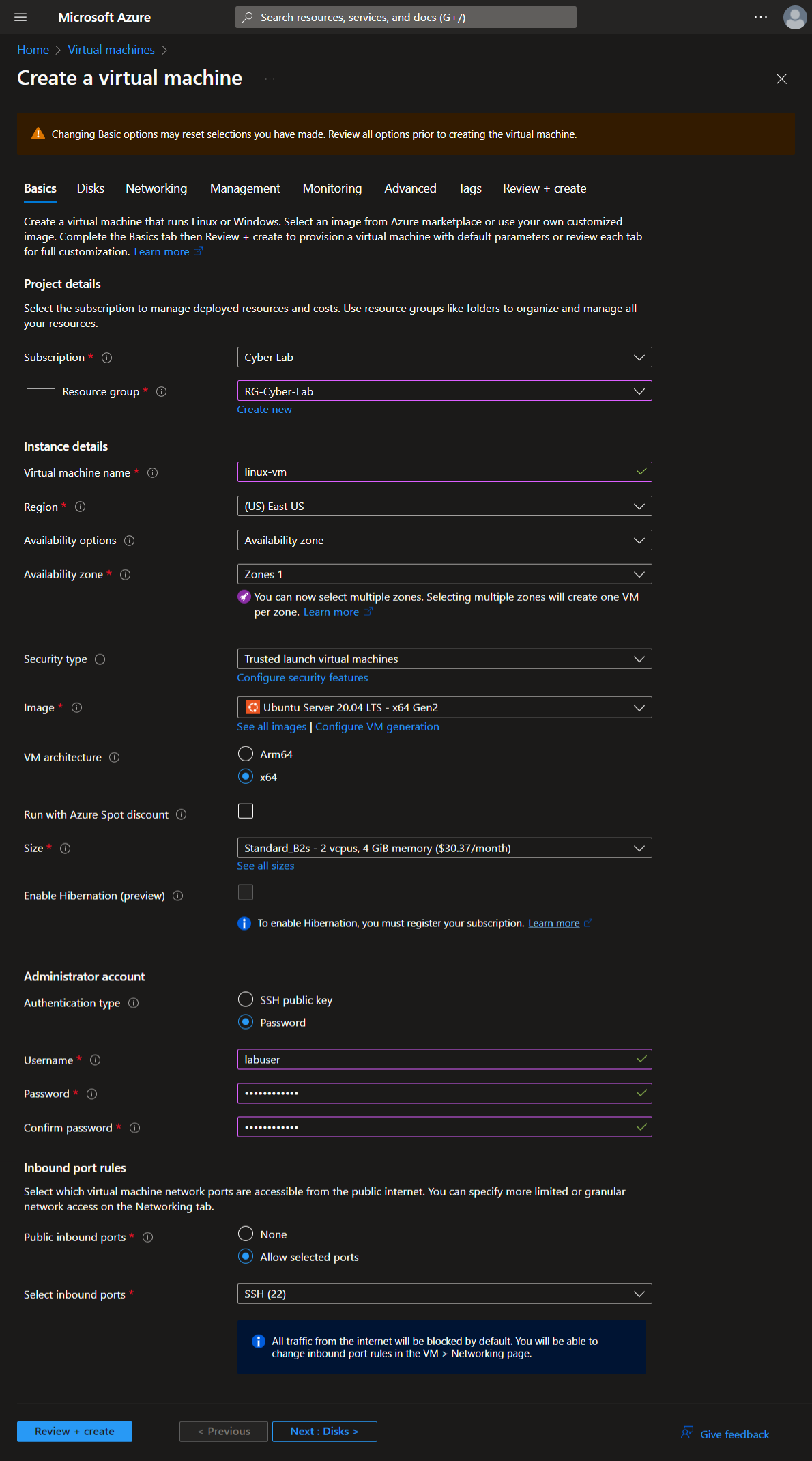Click the Availability zone info icon

[126, 575]
